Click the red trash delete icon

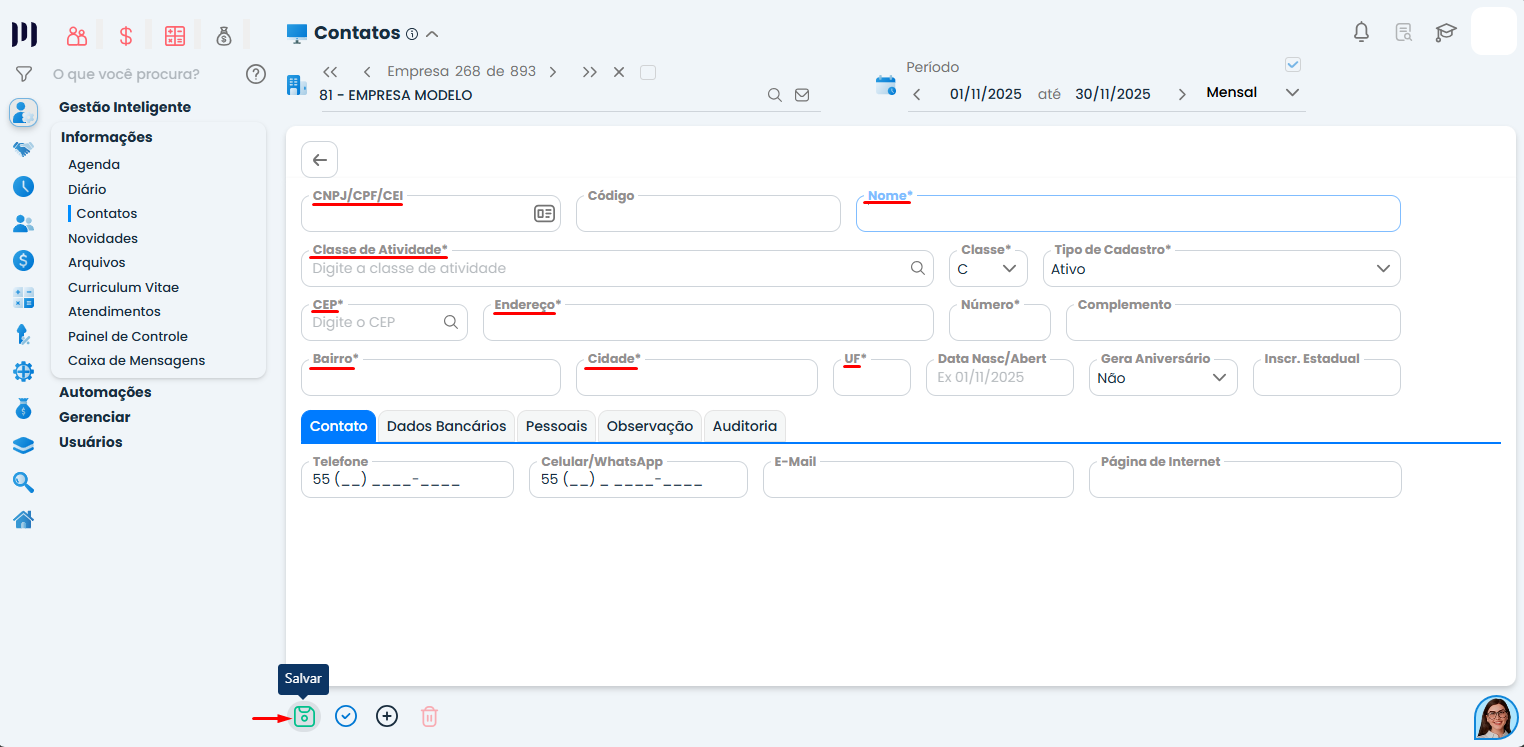click(429, 716)
